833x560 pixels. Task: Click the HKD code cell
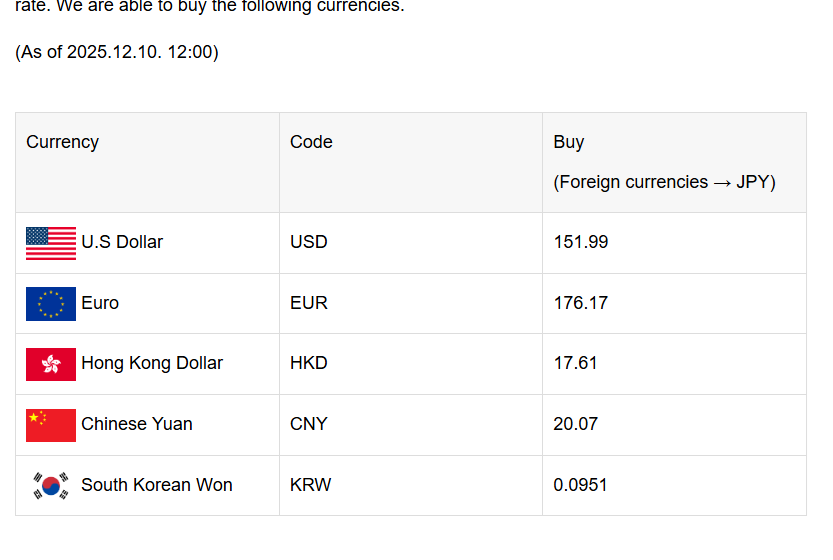coord(309,363)
